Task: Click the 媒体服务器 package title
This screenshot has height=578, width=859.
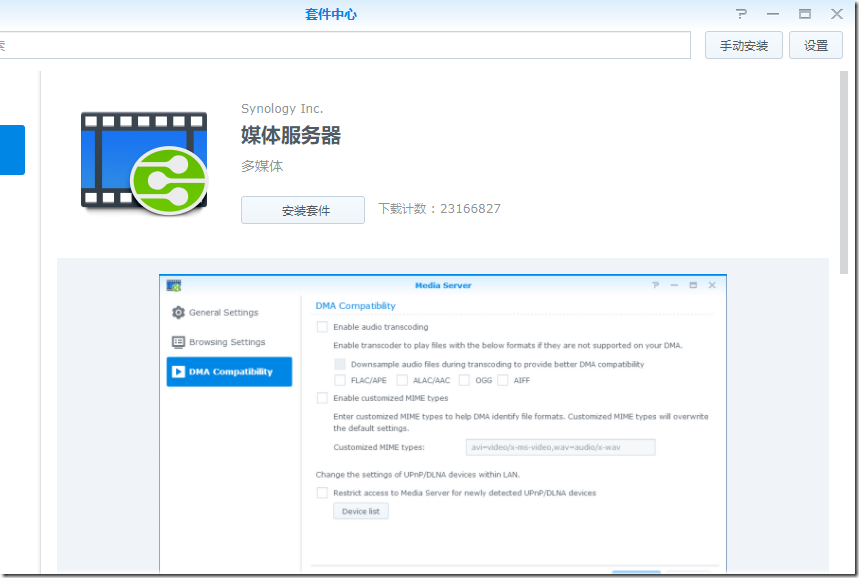Action: click(x=291, y=135)
